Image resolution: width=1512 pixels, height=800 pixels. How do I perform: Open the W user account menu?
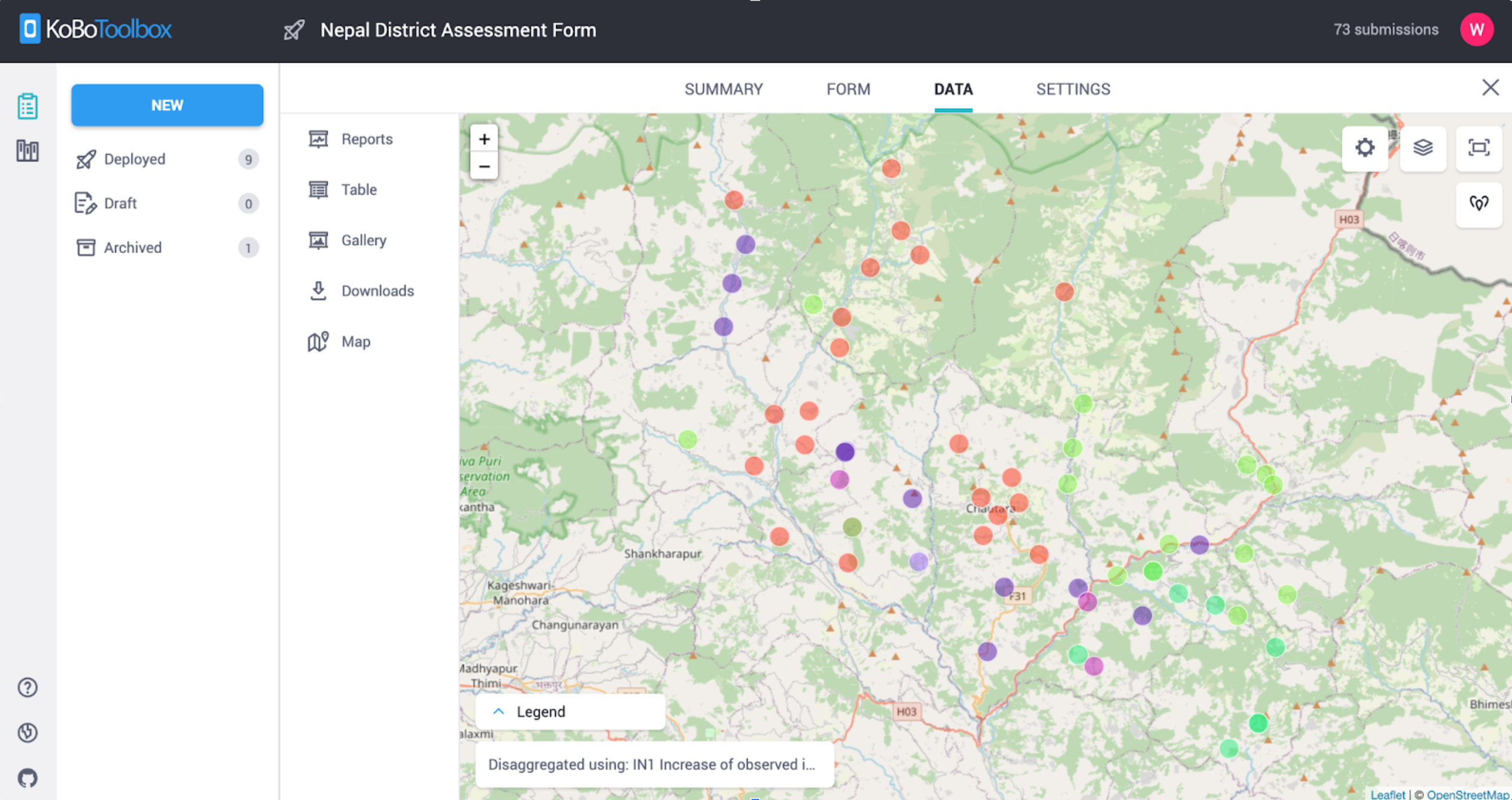[x=1476, y=30]
